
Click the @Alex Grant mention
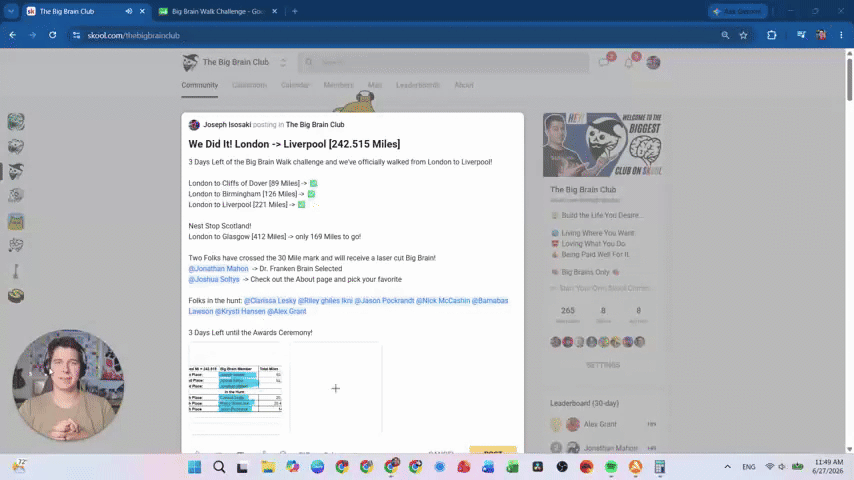click(286, 311)
